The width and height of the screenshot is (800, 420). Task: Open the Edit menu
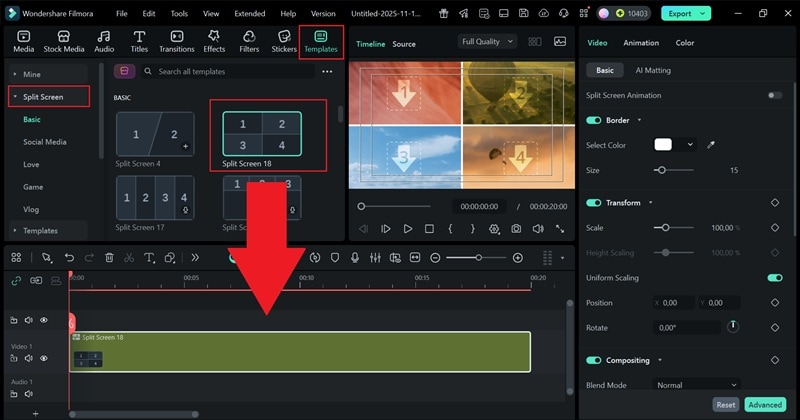148,14
